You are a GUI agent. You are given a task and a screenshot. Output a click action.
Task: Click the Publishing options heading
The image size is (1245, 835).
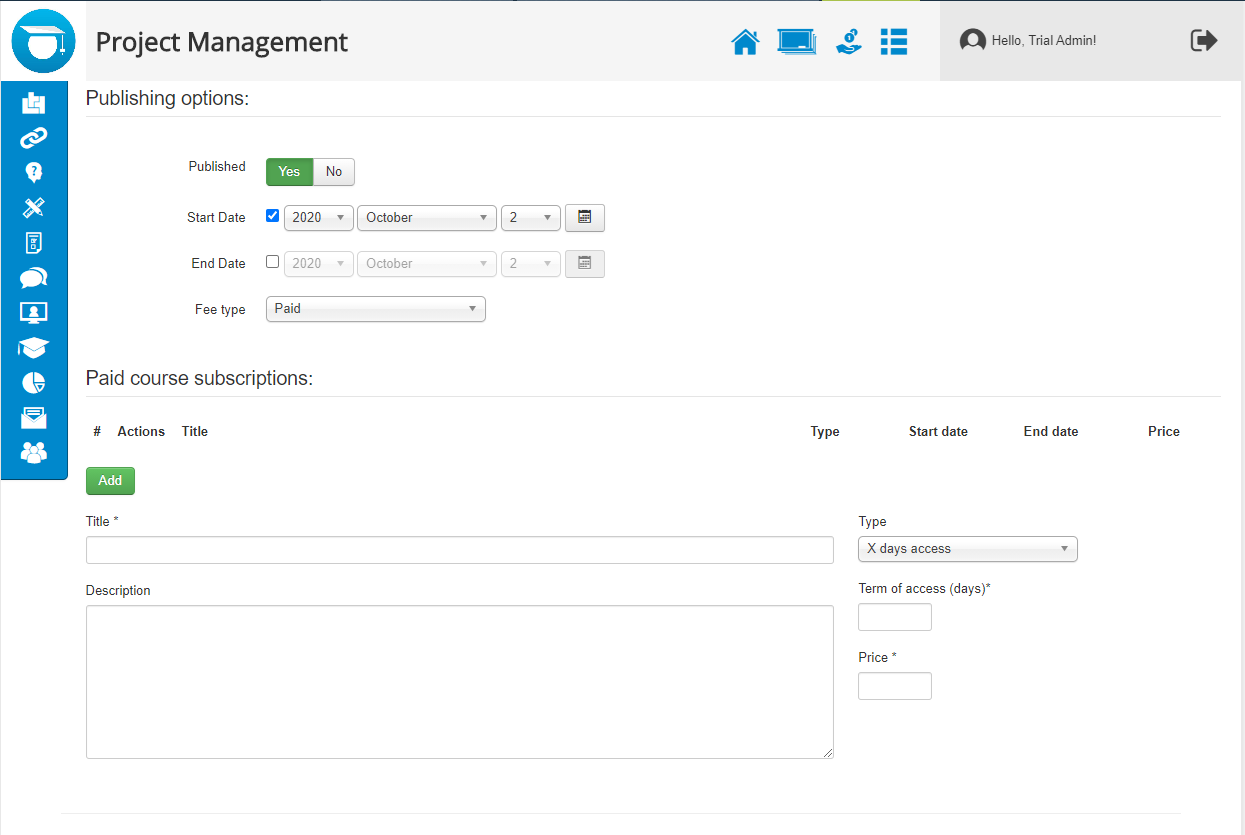click(x=167, y=98)
